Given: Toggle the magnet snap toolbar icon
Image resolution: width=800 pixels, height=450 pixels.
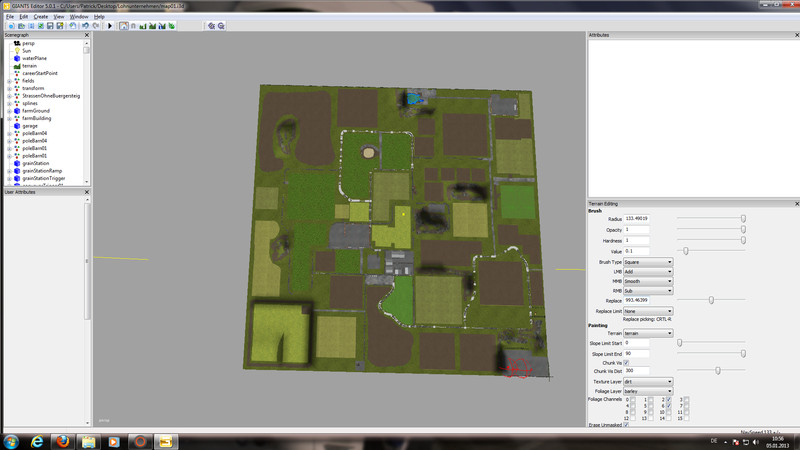Looking at the screenshot, I should click(133, 26).
